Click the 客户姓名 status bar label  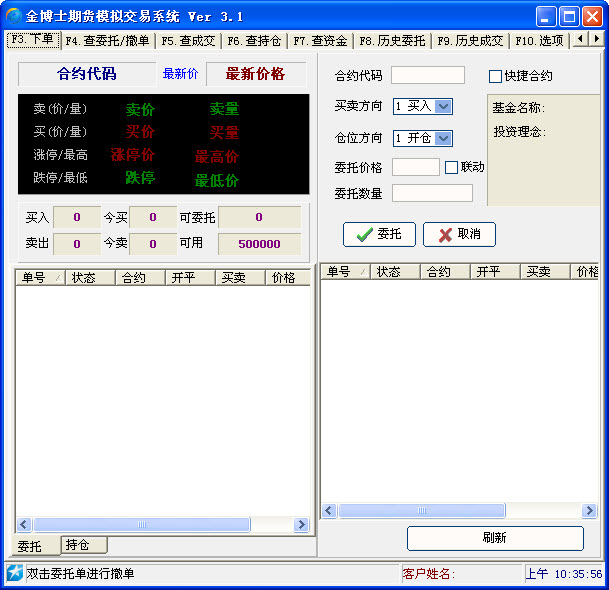[x=428, y=573]
